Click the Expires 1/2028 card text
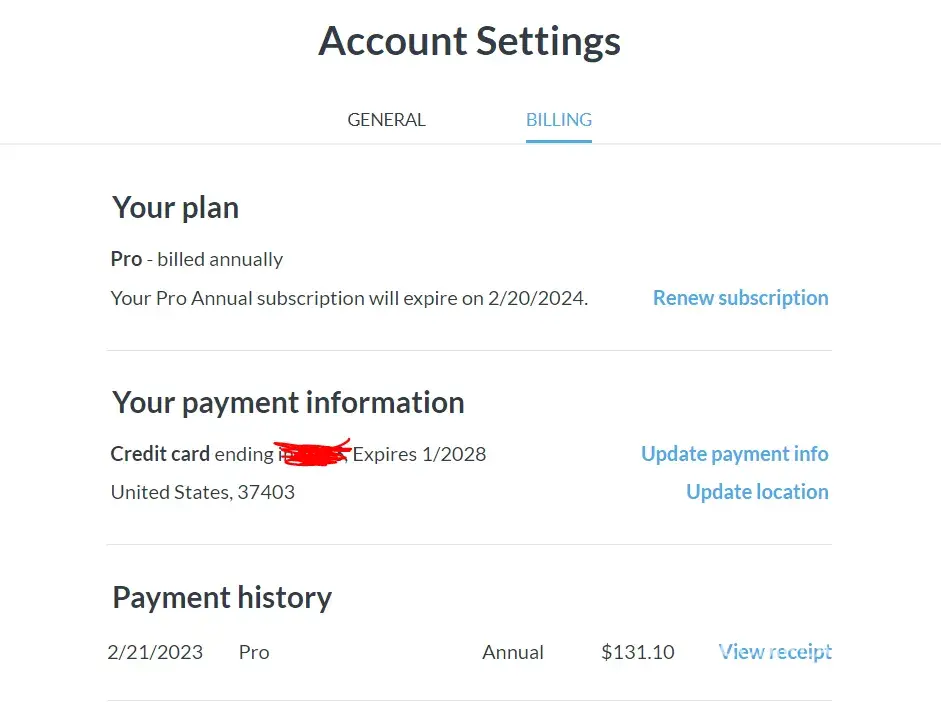The width and height of the screenshot is (941, 702). [x=420, y=454]
